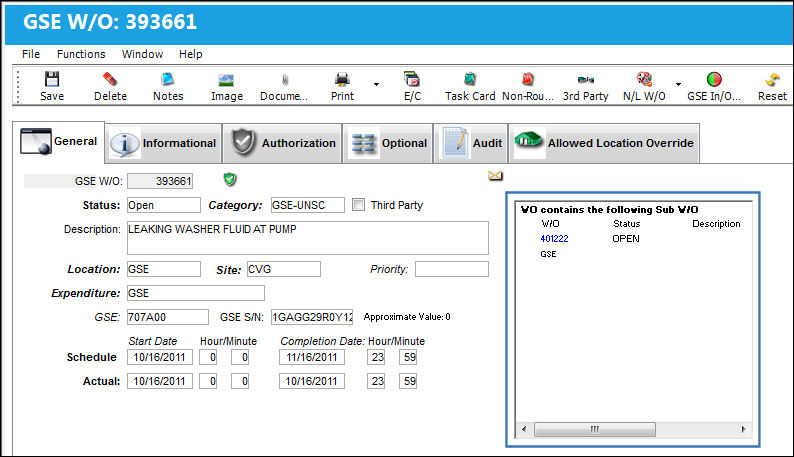Screen dimensions: 794x457
Task: Click the Reset toolbar icon
Action: (x=772, y=80)
